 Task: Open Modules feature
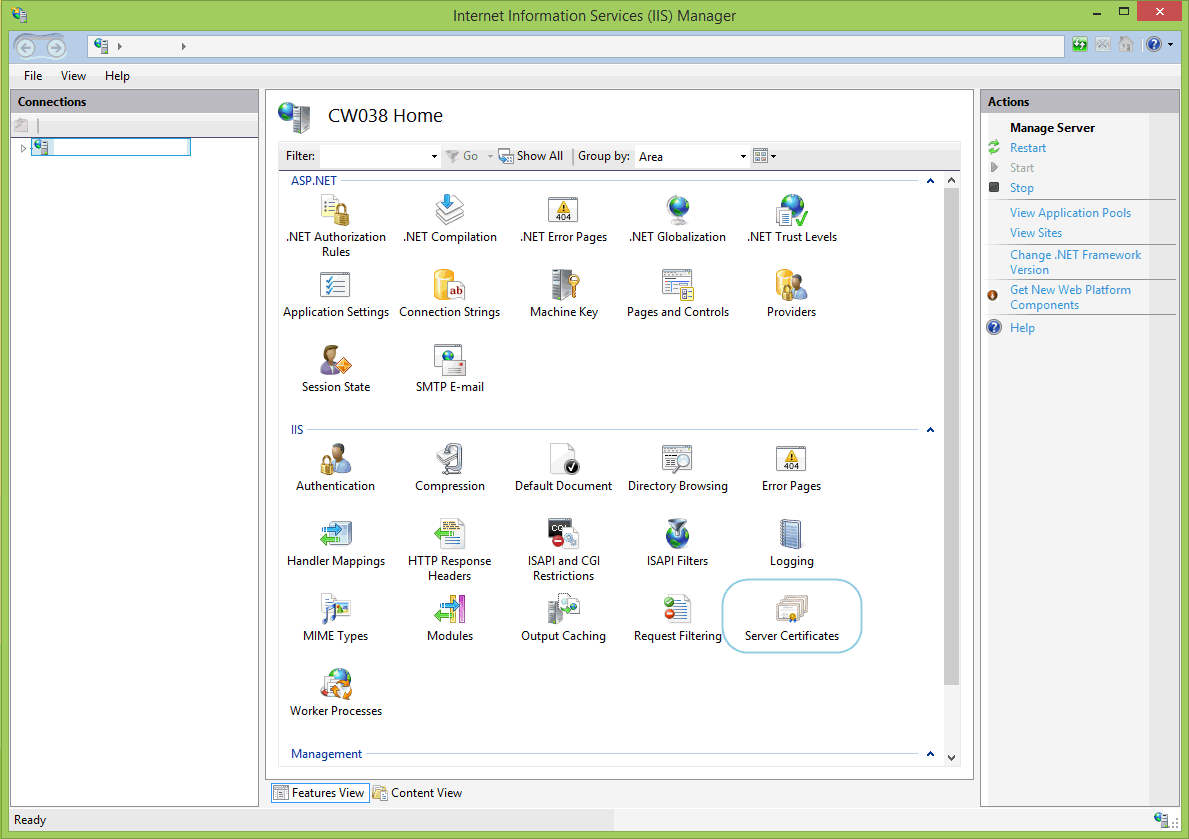pyautogui.click(x=450, y=618)
